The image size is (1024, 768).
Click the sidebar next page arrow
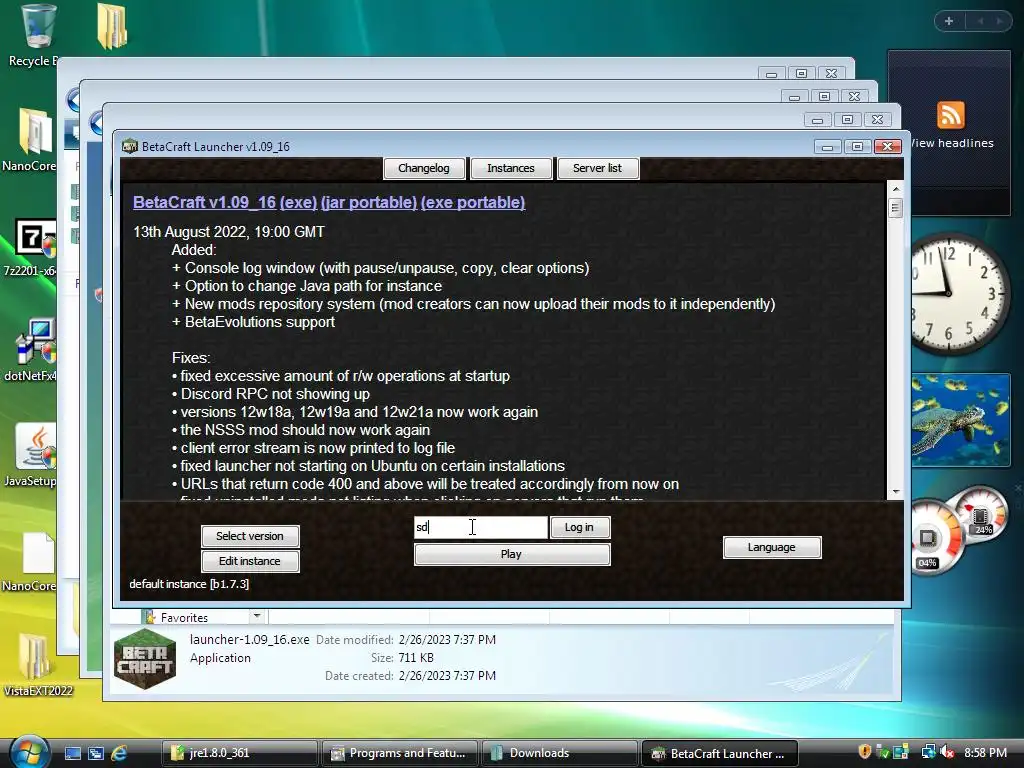tap(999, 21)
